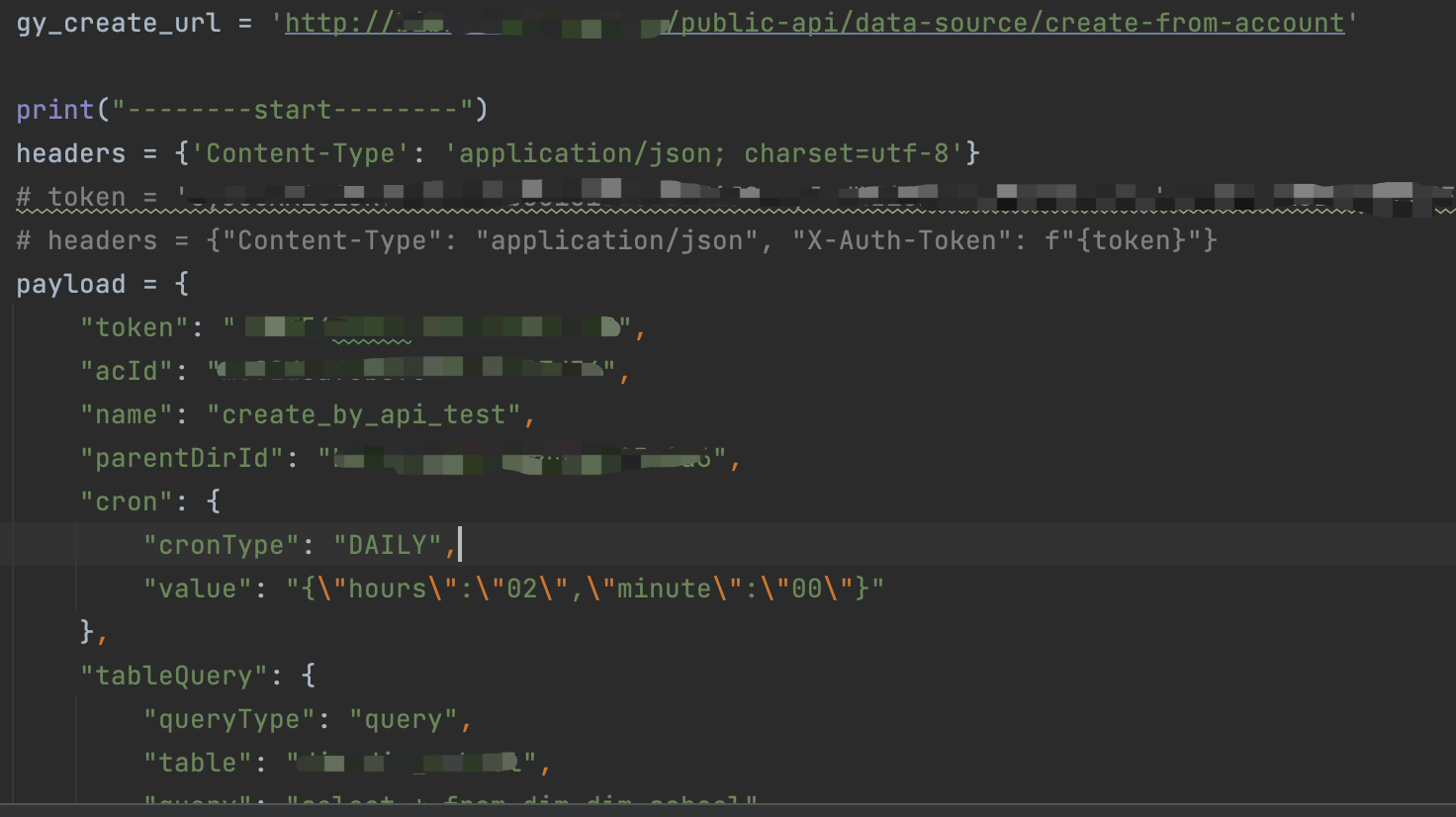Click the 'payload = {' line
The width and height of the screenshot is (1456, 817).
[x=103, y=284]
